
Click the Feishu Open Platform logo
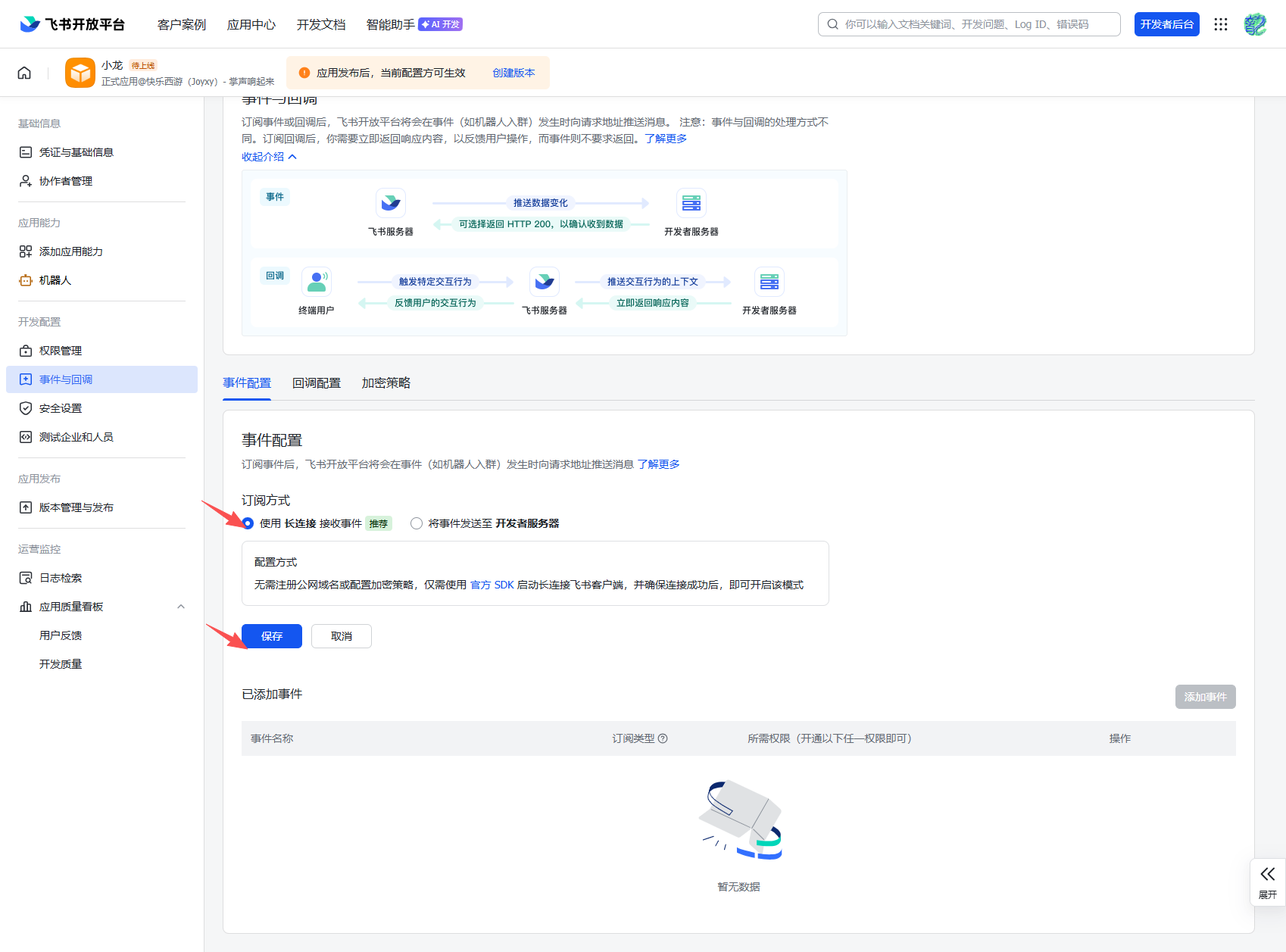tap(72, 24)
